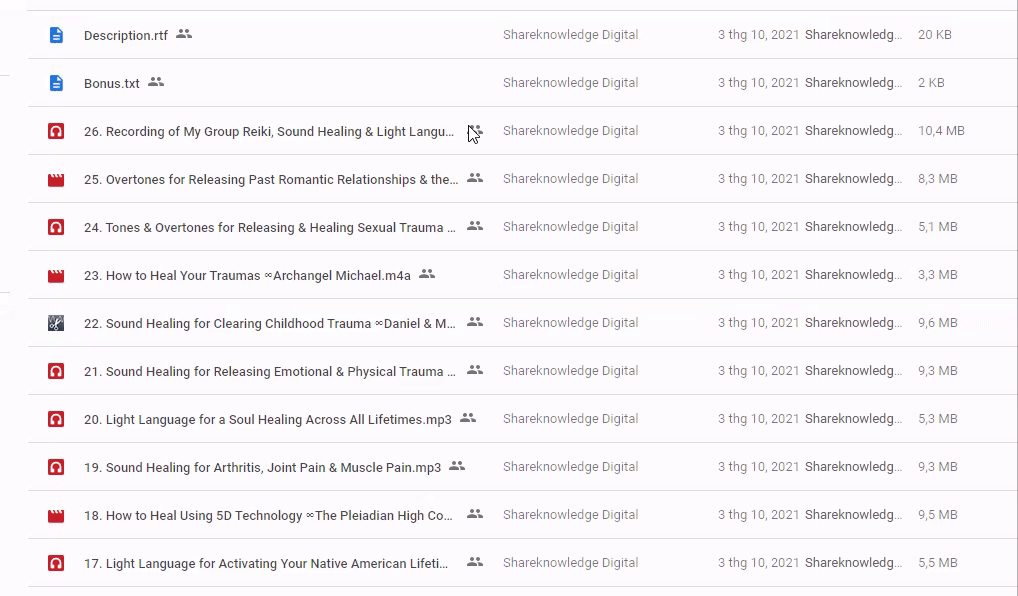The image size is (1018, 596).
Task: Click the shared people icon beside Bonus.txt
Action: pos(156,82)
